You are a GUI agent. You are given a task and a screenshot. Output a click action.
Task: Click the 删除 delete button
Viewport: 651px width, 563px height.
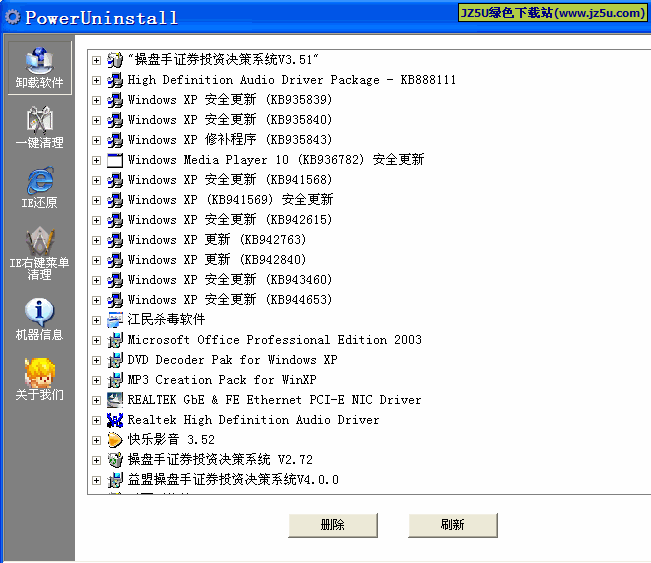click(333, 525)
